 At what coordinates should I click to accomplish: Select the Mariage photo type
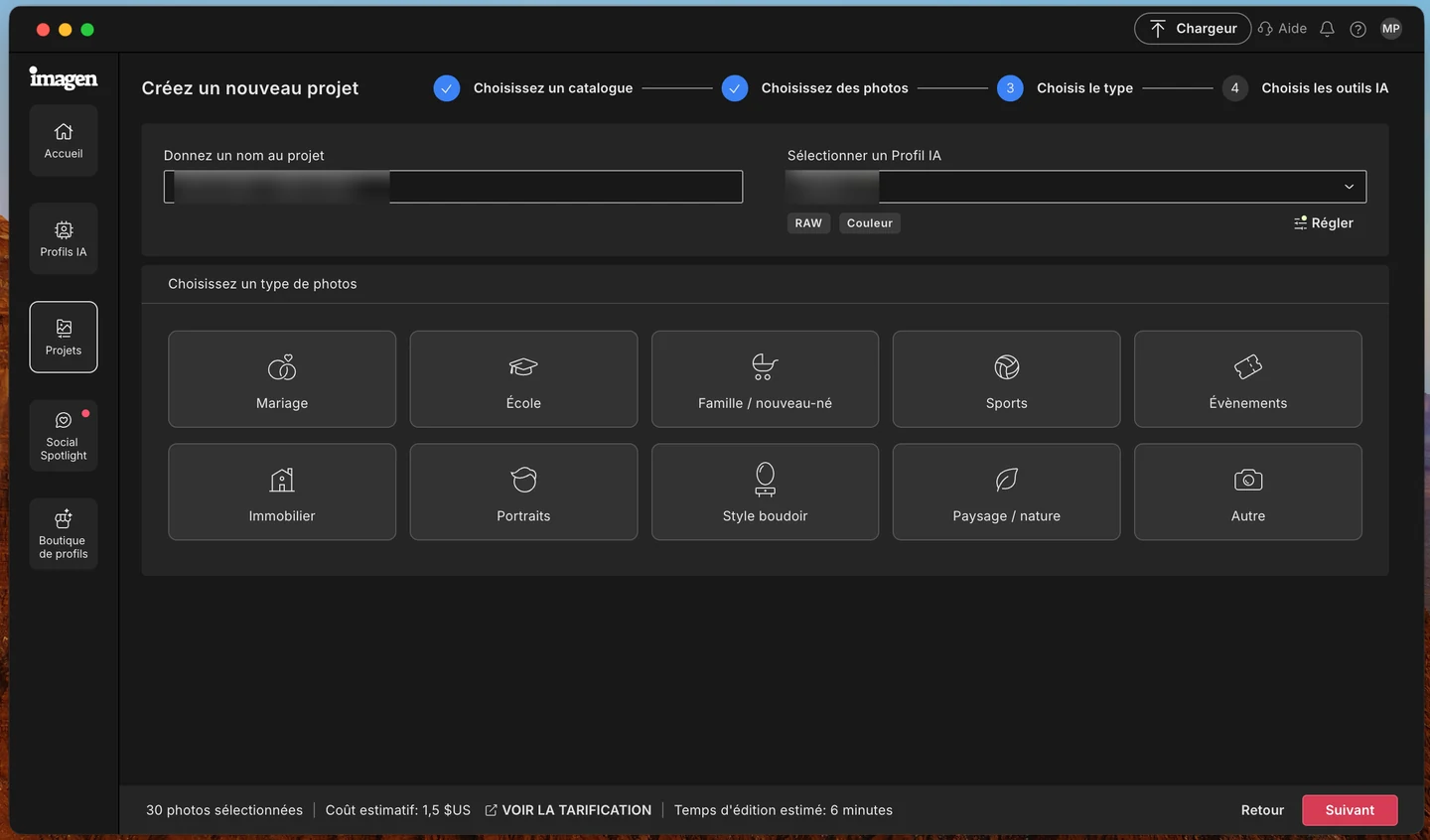pyautogui.click(x=282, y=379)
